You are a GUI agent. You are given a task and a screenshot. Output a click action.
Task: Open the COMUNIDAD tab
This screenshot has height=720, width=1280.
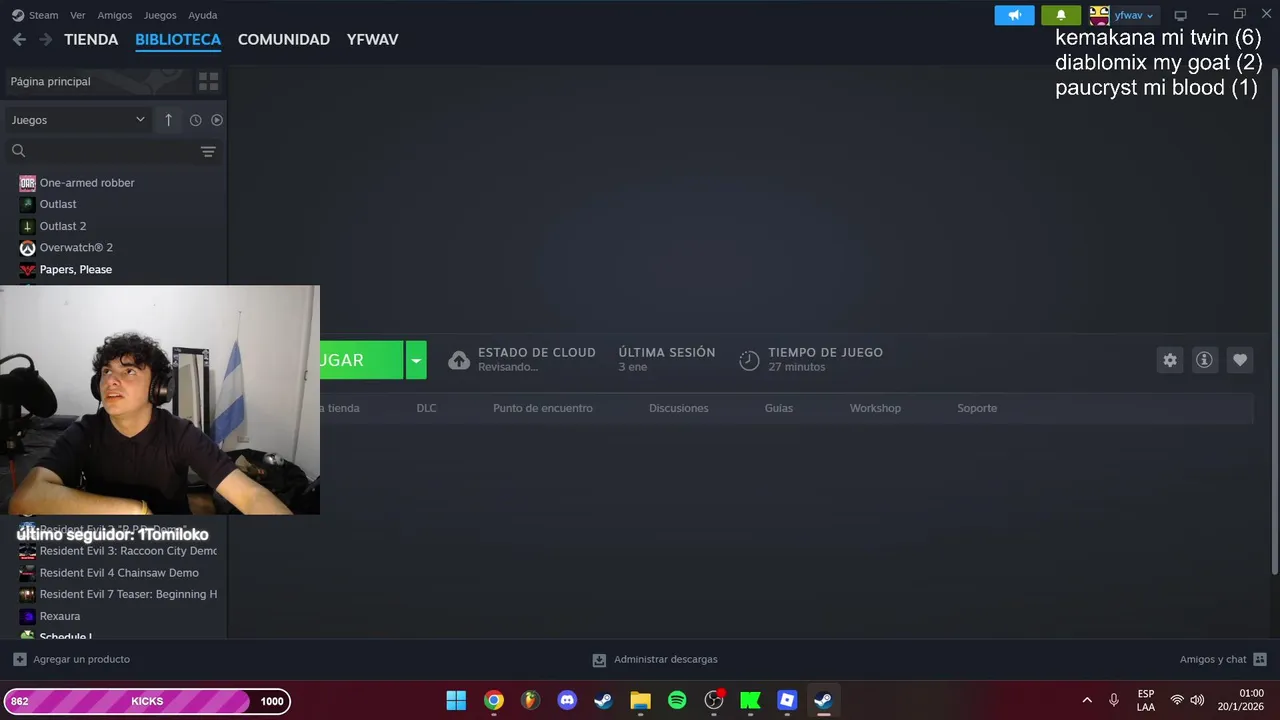tap(284, 40)
